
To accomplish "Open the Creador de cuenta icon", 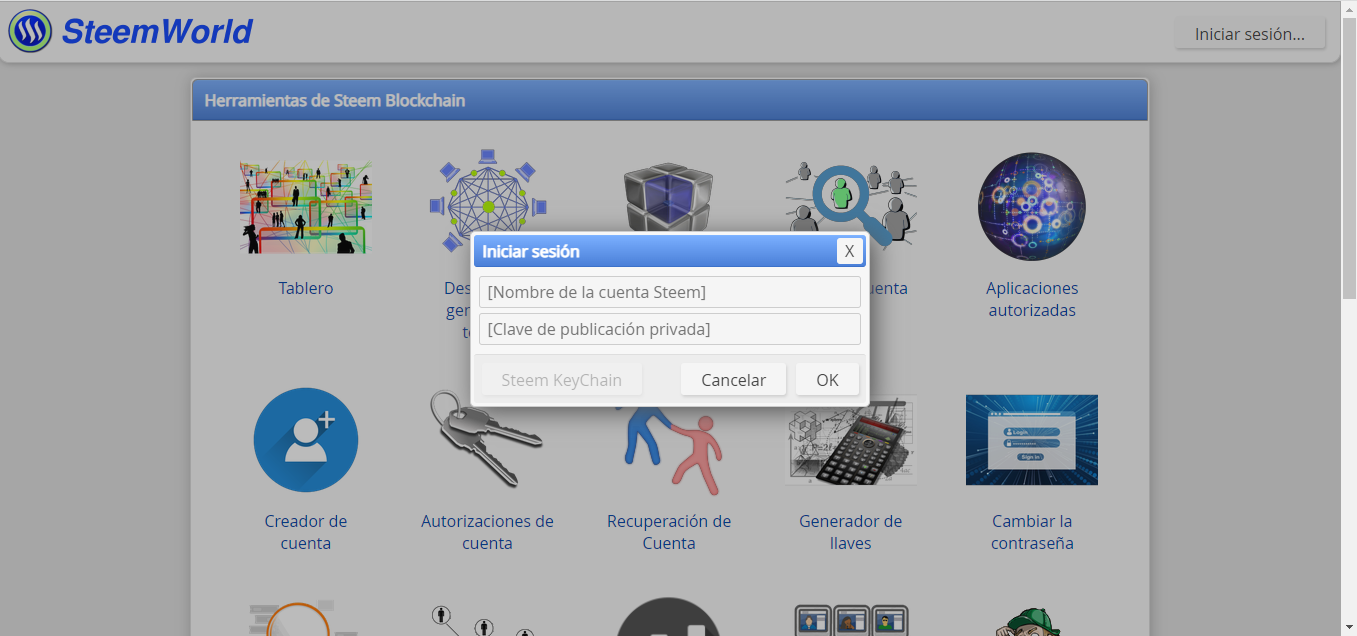I will point(306,440).
